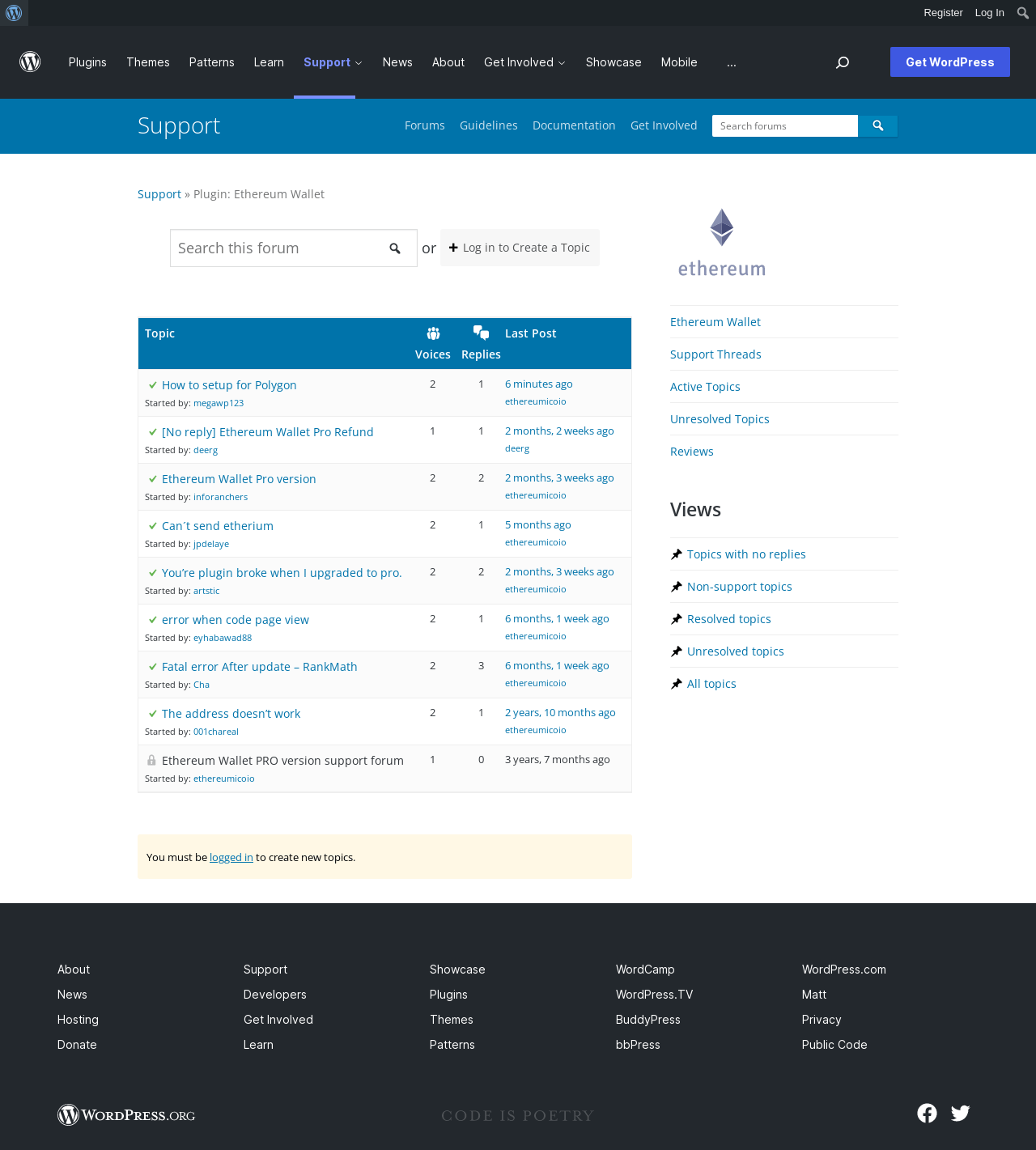The width and height of the screenshot is (1036, 1150).
Task: Open Support Threads in the sidebar
Action: (715, 354)
